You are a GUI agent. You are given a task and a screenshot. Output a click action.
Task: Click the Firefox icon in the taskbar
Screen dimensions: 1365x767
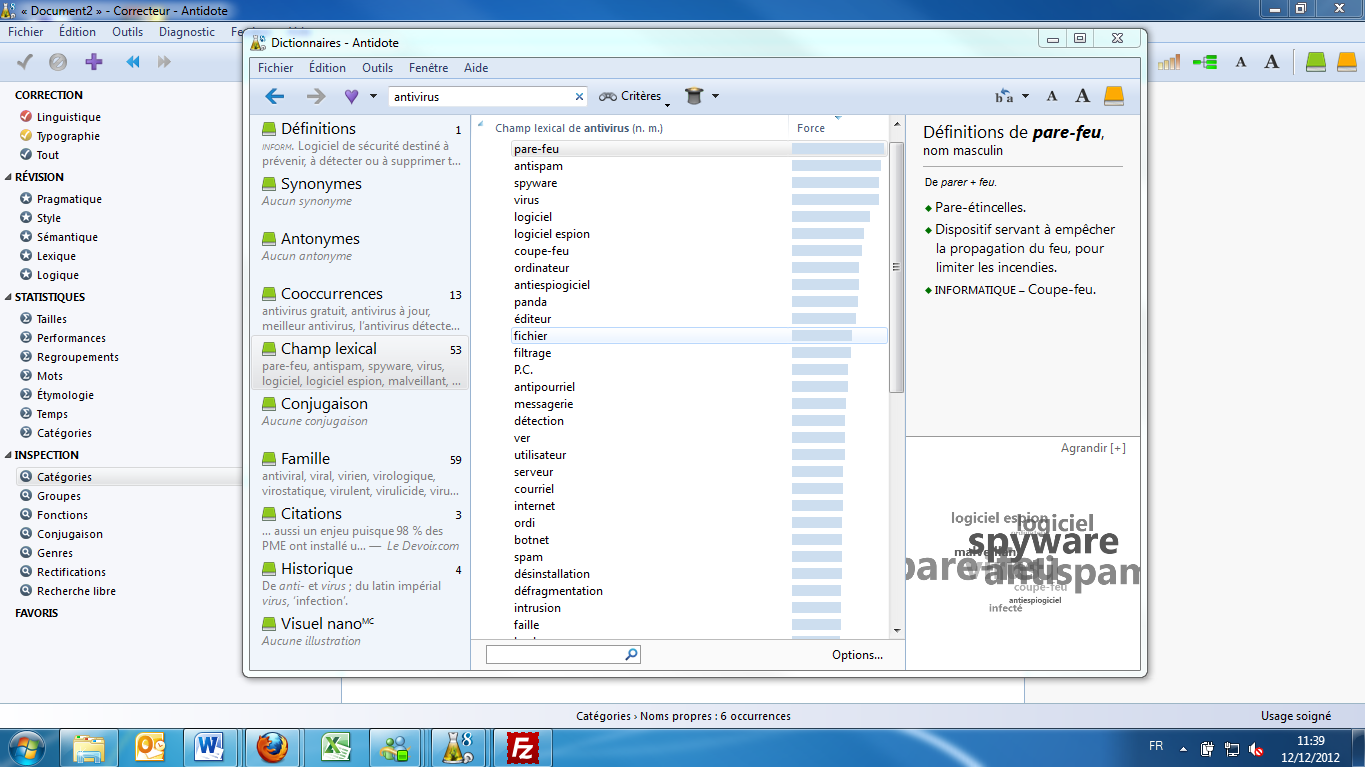[272, 747]
